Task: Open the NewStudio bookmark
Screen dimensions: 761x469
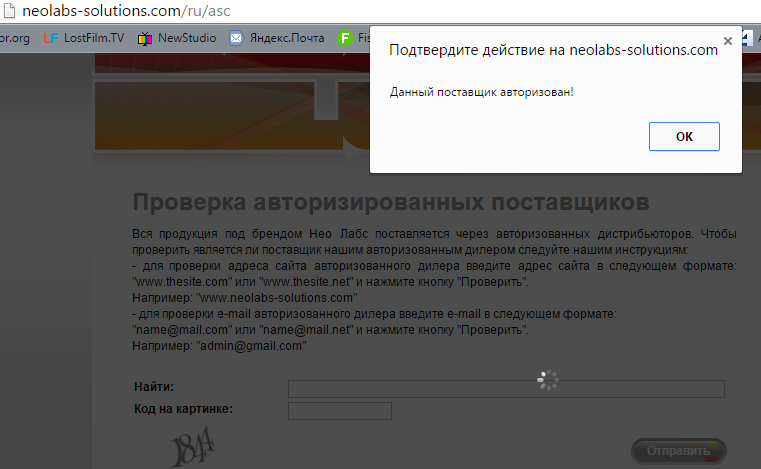Action: (177, 39)
